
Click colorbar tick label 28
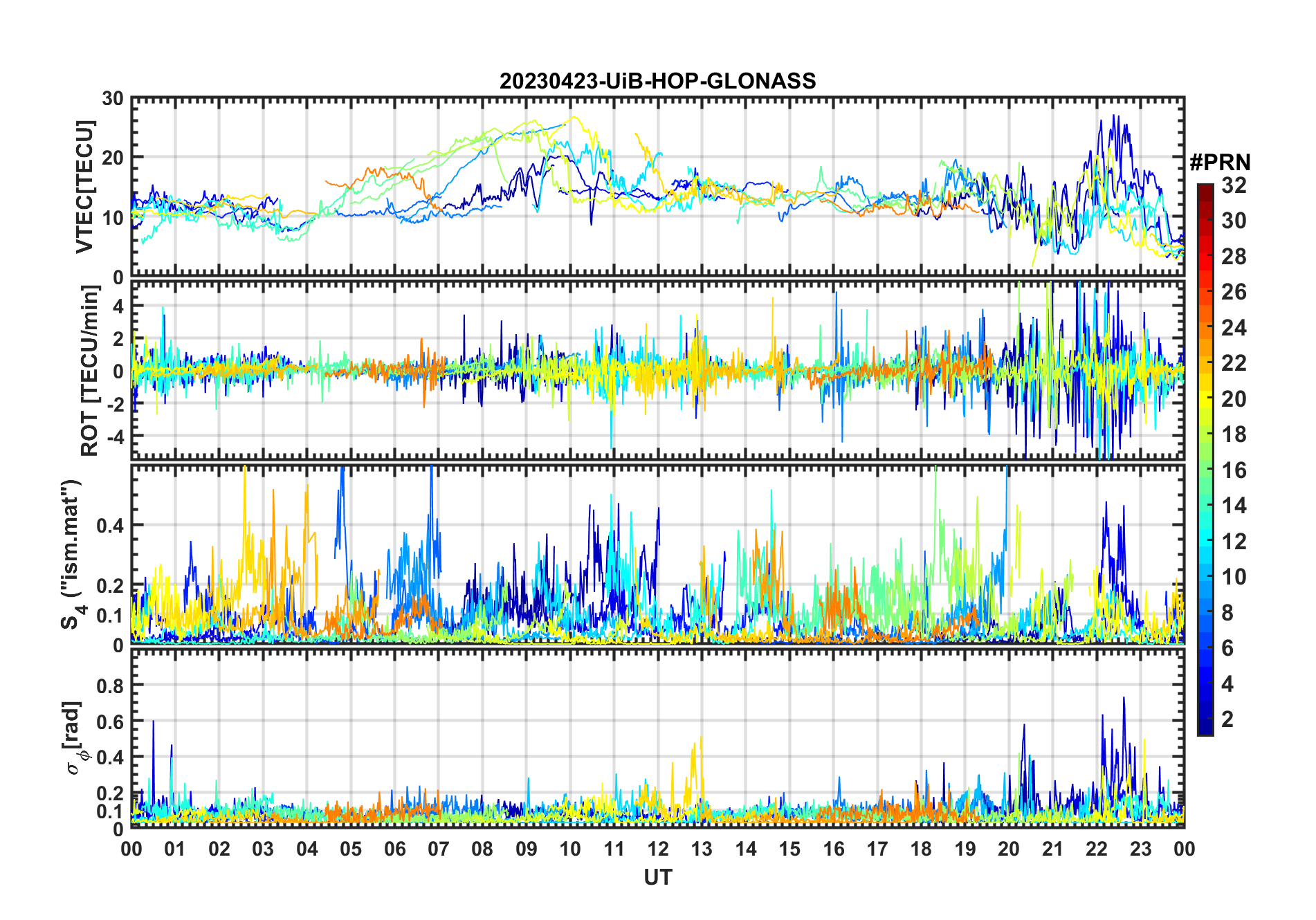(x=1234, y=257)
